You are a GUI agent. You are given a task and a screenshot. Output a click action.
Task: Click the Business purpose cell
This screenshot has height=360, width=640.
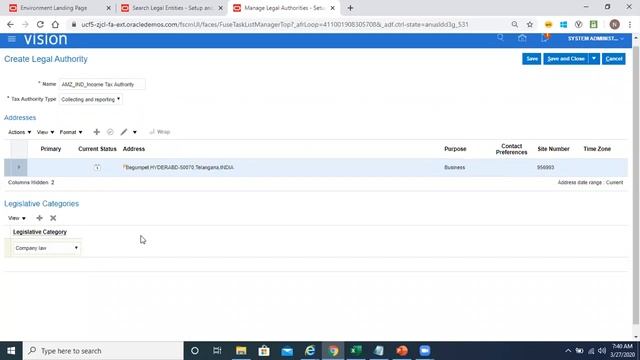point(454,167)
